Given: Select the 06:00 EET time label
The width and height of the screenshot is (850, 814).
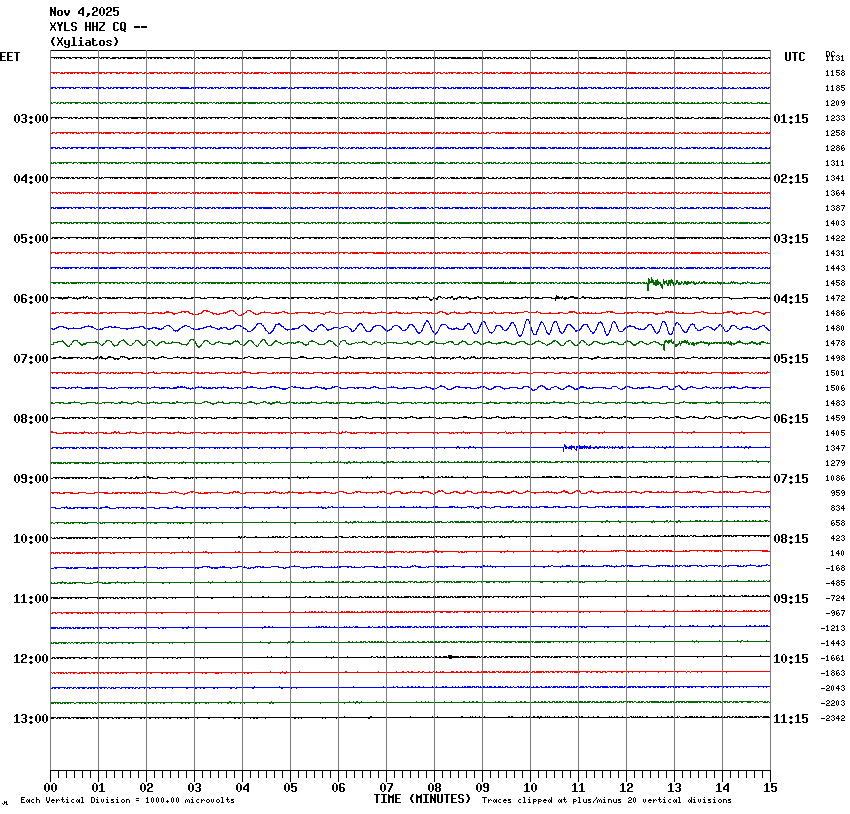Looking at the screenshot, I should tap(30, 299).
